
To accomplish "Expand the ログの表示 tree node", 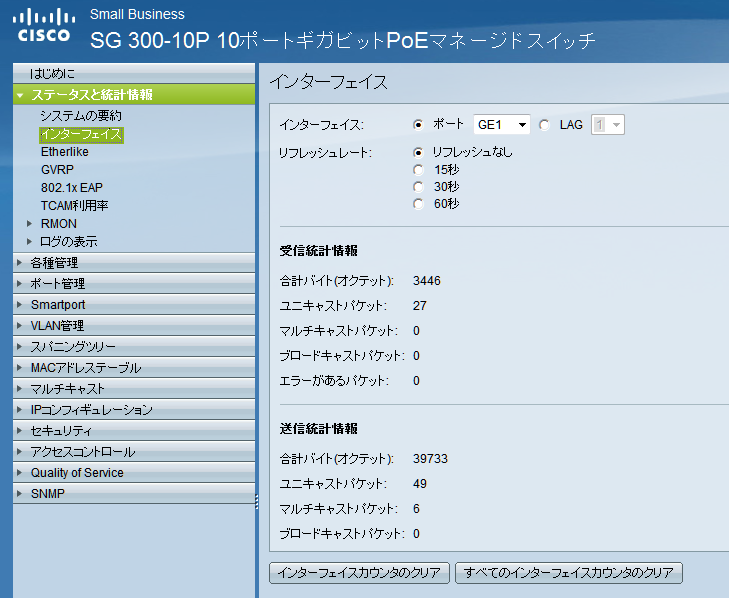I will tap(29, 241).
